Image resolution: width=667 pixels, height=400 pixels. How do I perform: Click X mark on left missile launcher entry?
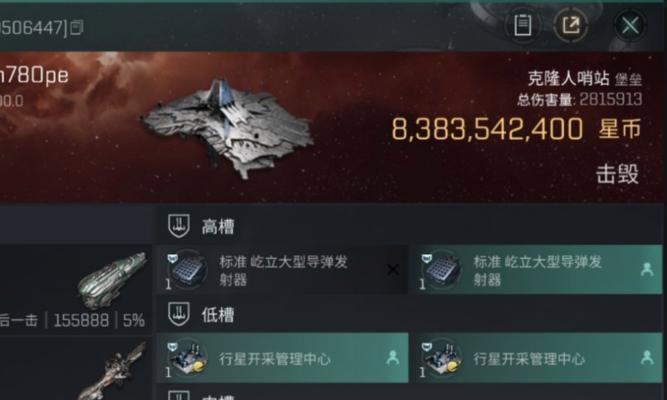pos(393,270)
